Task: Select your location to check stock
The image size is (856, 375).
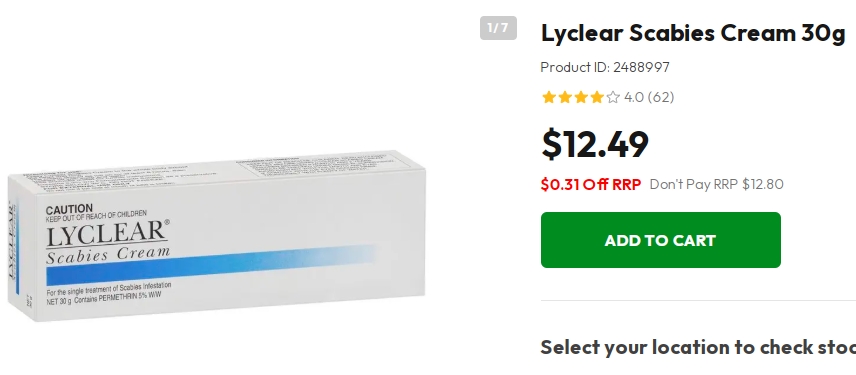Action: (x=698, y=347)
